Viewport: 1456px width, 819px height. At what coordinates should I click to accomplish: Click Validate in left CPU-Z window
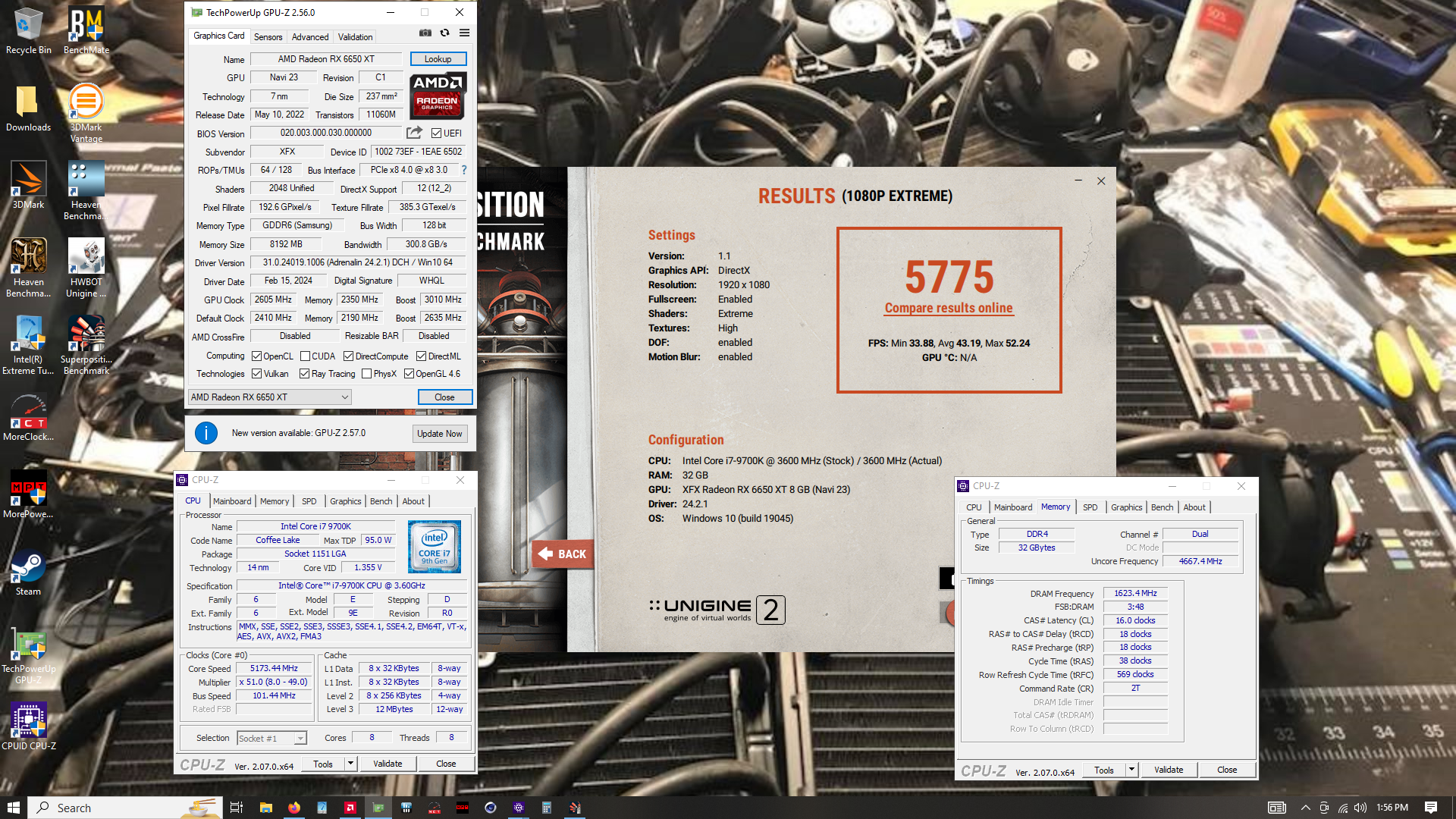[388, 764]
